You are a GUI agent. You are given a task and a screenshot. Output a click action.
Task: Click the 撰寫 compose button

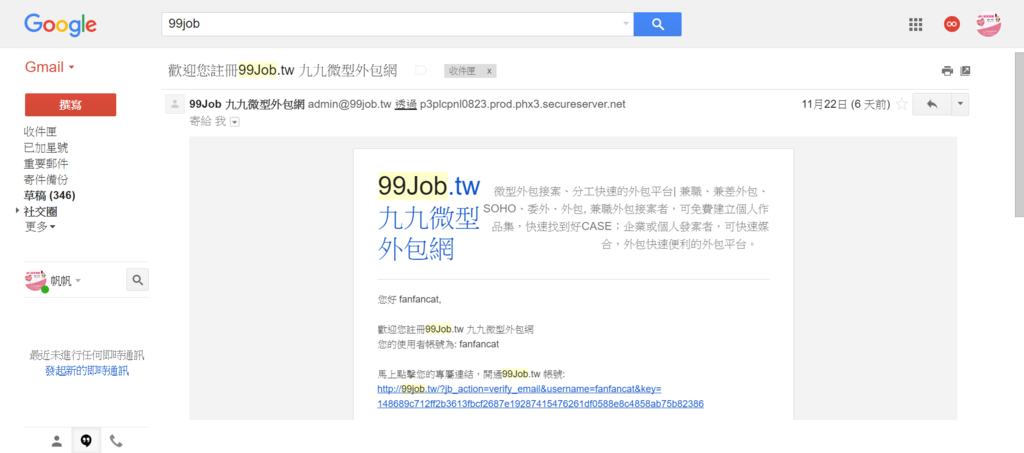click(70, 105)
